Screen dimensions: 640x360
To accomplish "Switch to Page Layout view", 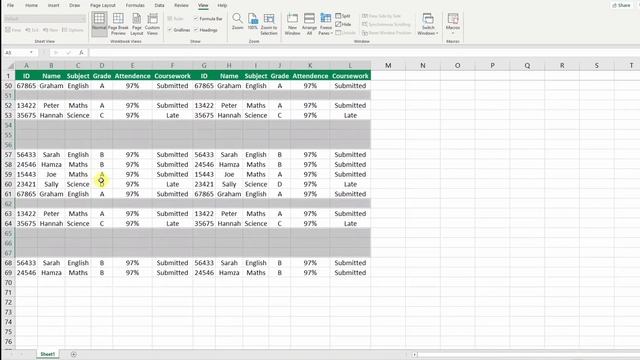I will pyautogui.click(x=137, y=24).
